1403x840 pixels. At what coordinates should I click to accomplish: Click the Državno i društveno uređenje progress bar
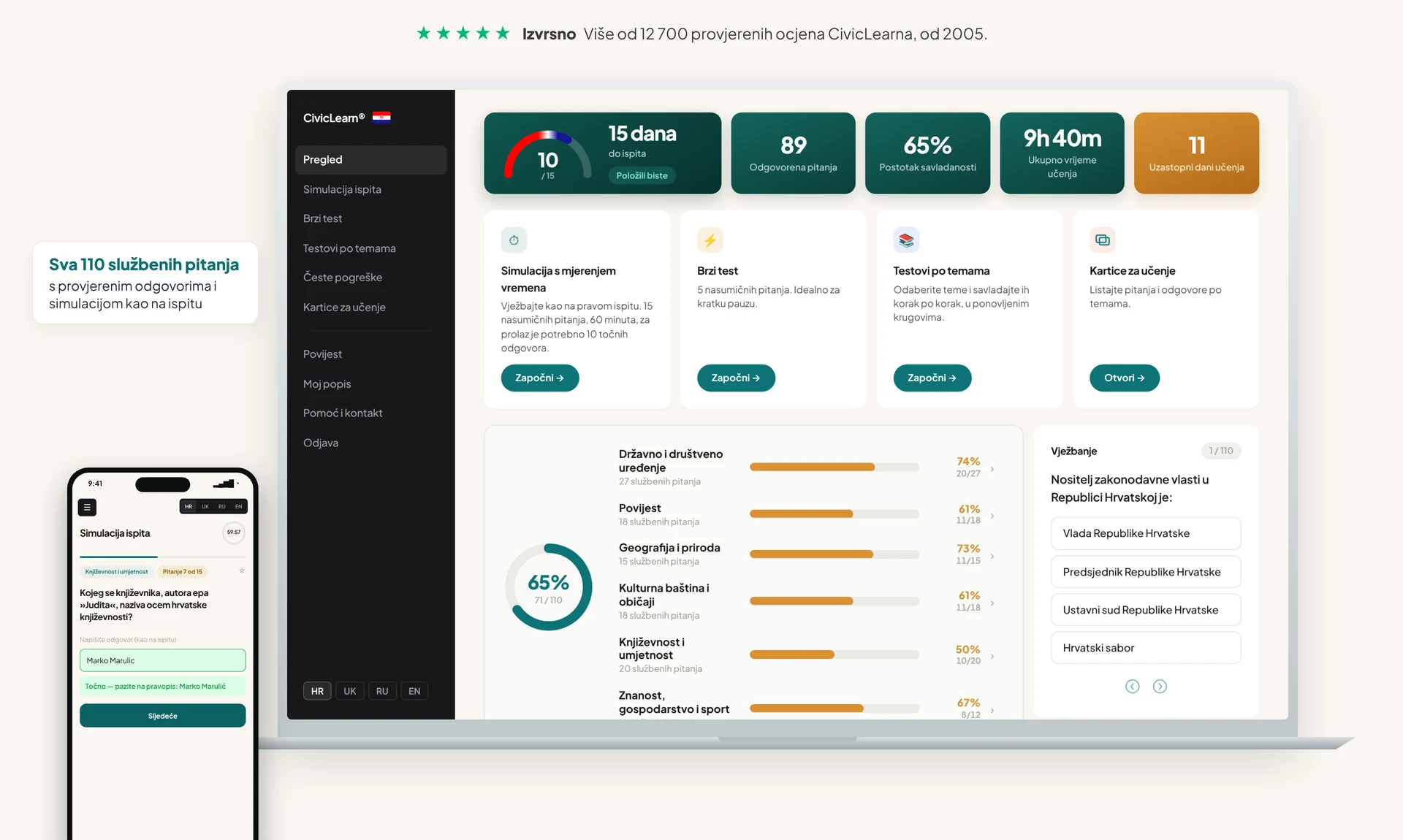[834, 467]
